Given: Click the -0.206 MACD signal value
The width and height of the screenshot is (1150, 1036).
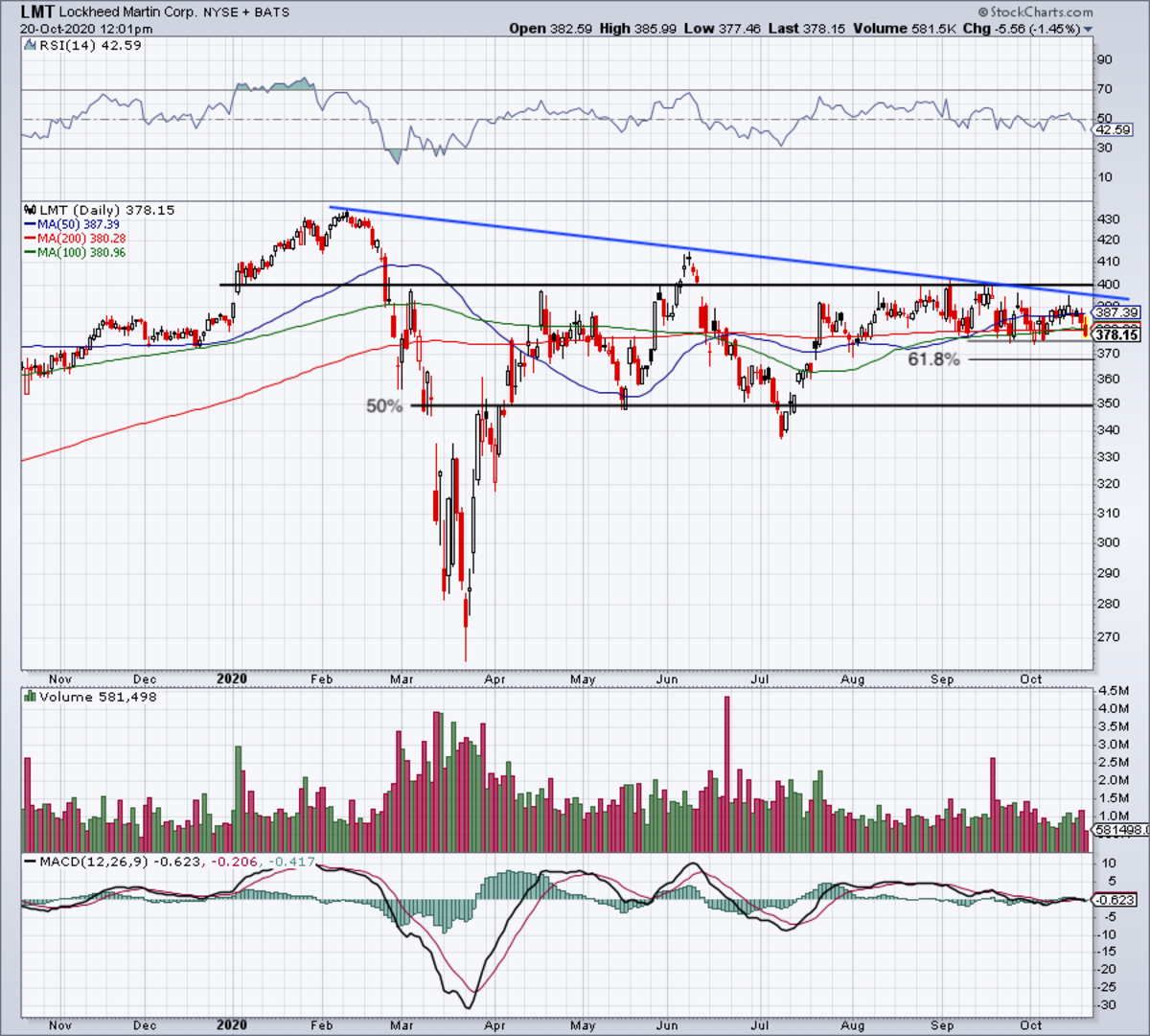Looking at the screenshot, I should (236, 862).
